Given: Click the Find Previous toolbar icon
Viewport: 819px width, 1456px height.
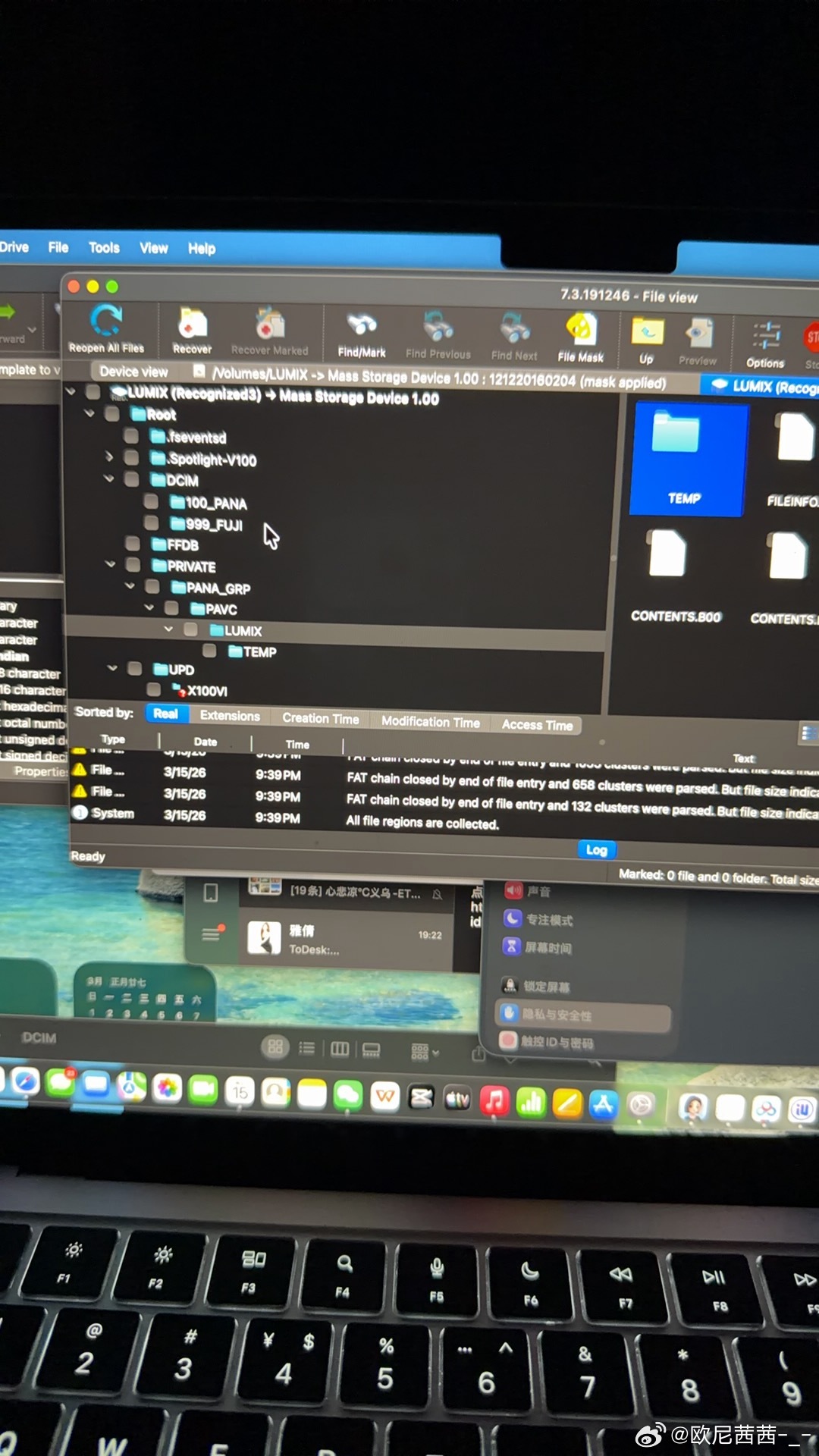Looking at the screenshot, I should 438,335.
